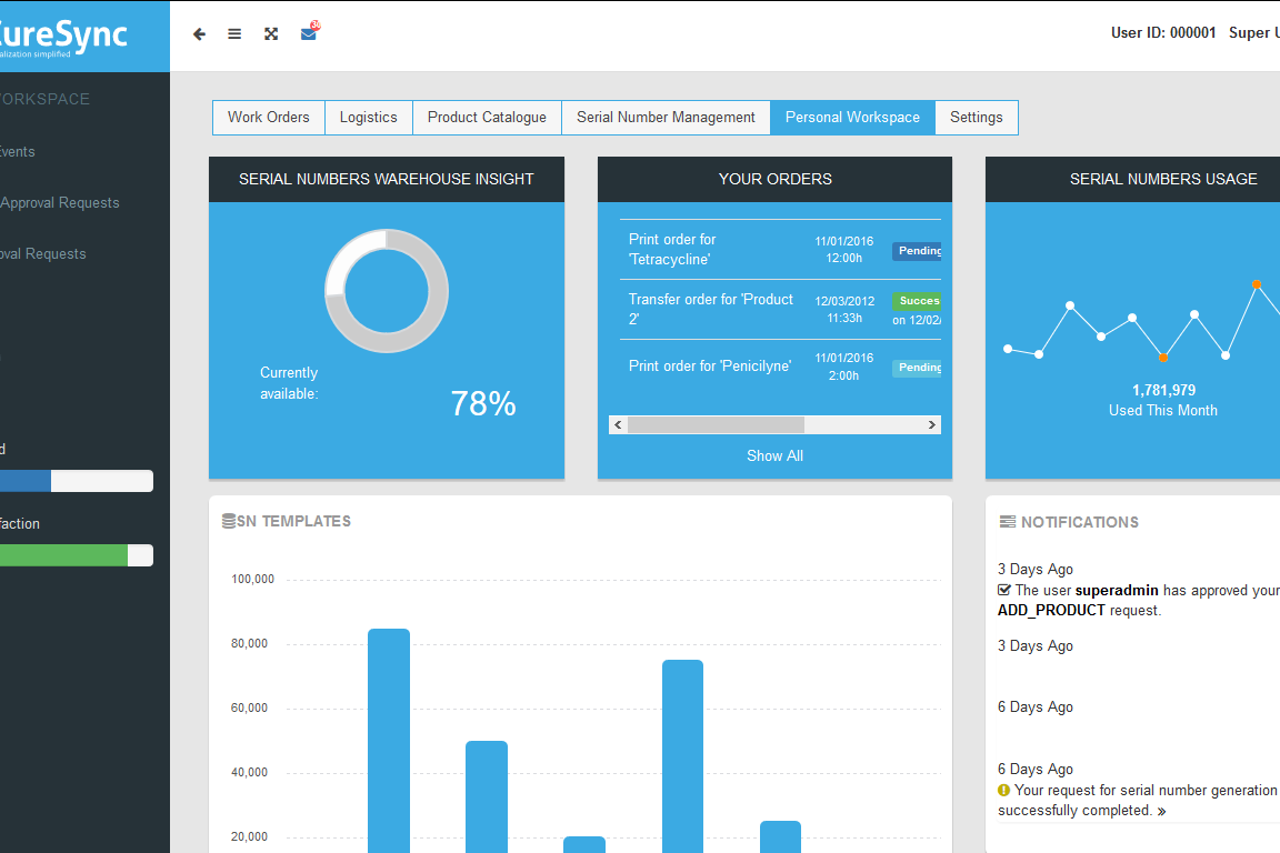Click the CureSync logo

tap(64, 36)
